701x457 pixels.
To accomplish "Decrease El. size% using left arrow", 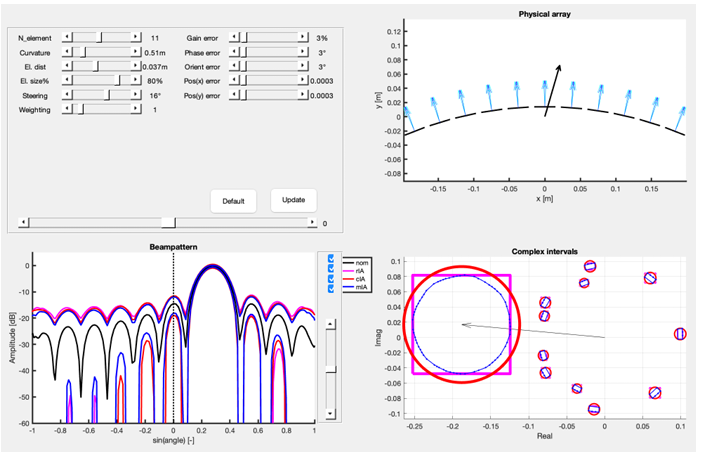I will (67, 81).
